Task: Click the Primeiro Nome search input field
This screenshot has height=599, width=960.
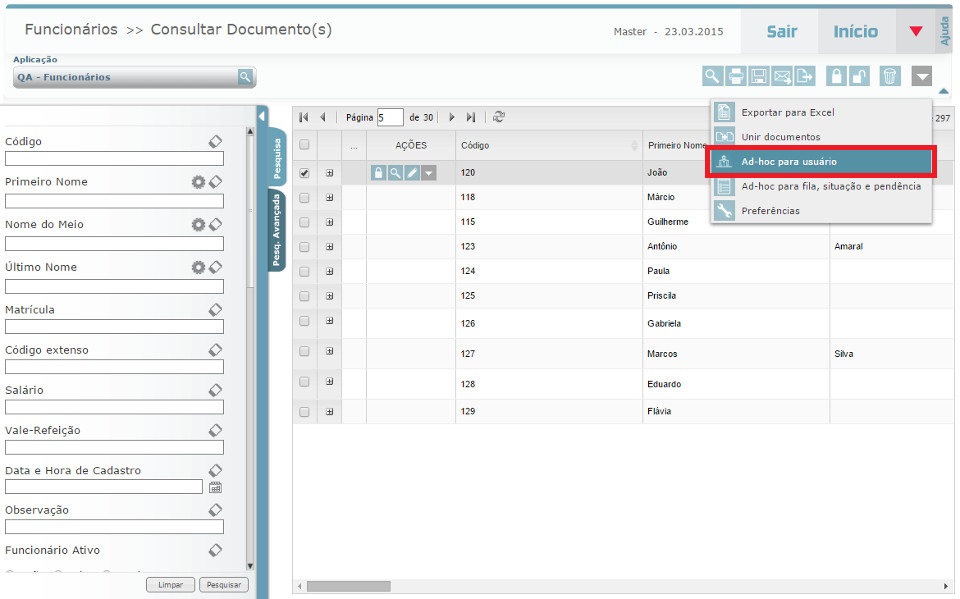Action: tap(114, 201)
